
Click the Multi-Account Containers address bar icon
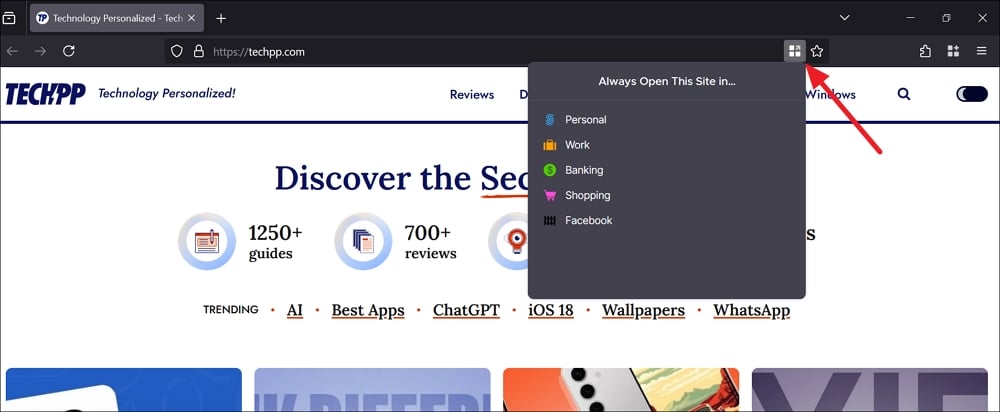point(795,51)
